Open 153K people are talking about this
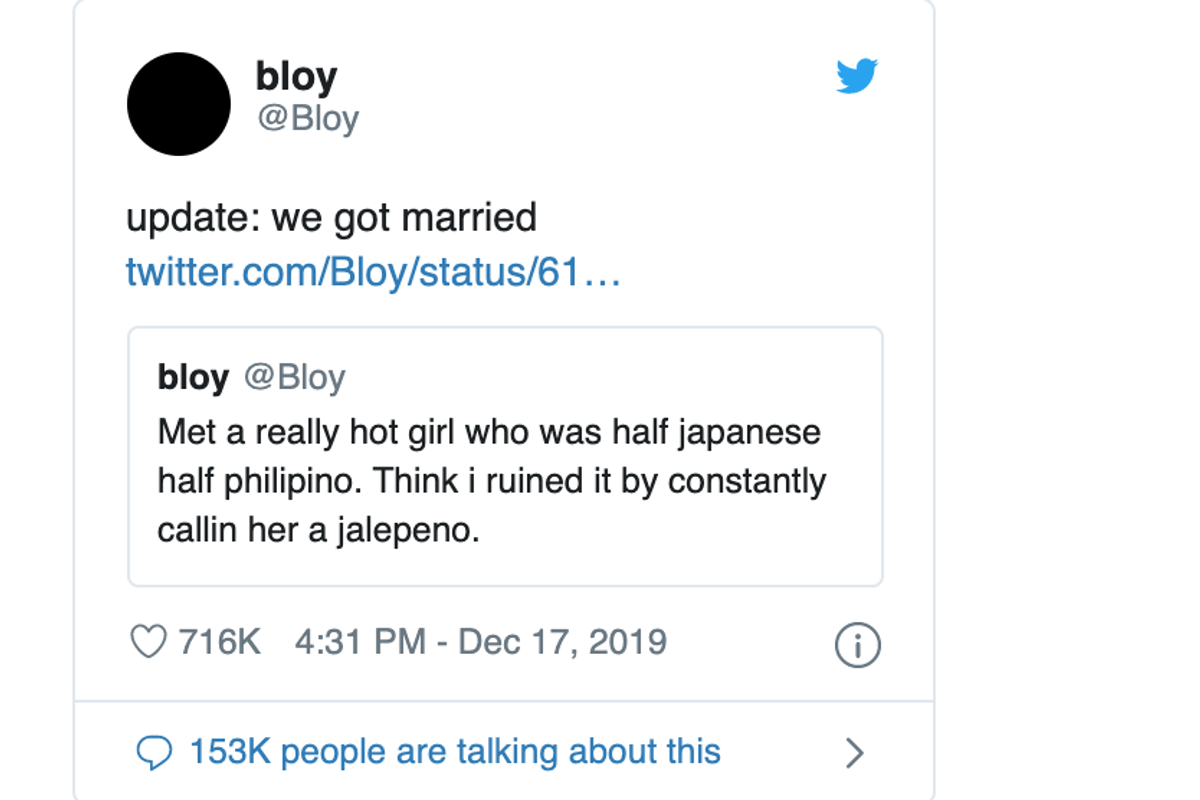This screenshot has height=800, width=1200. point(453,751)
